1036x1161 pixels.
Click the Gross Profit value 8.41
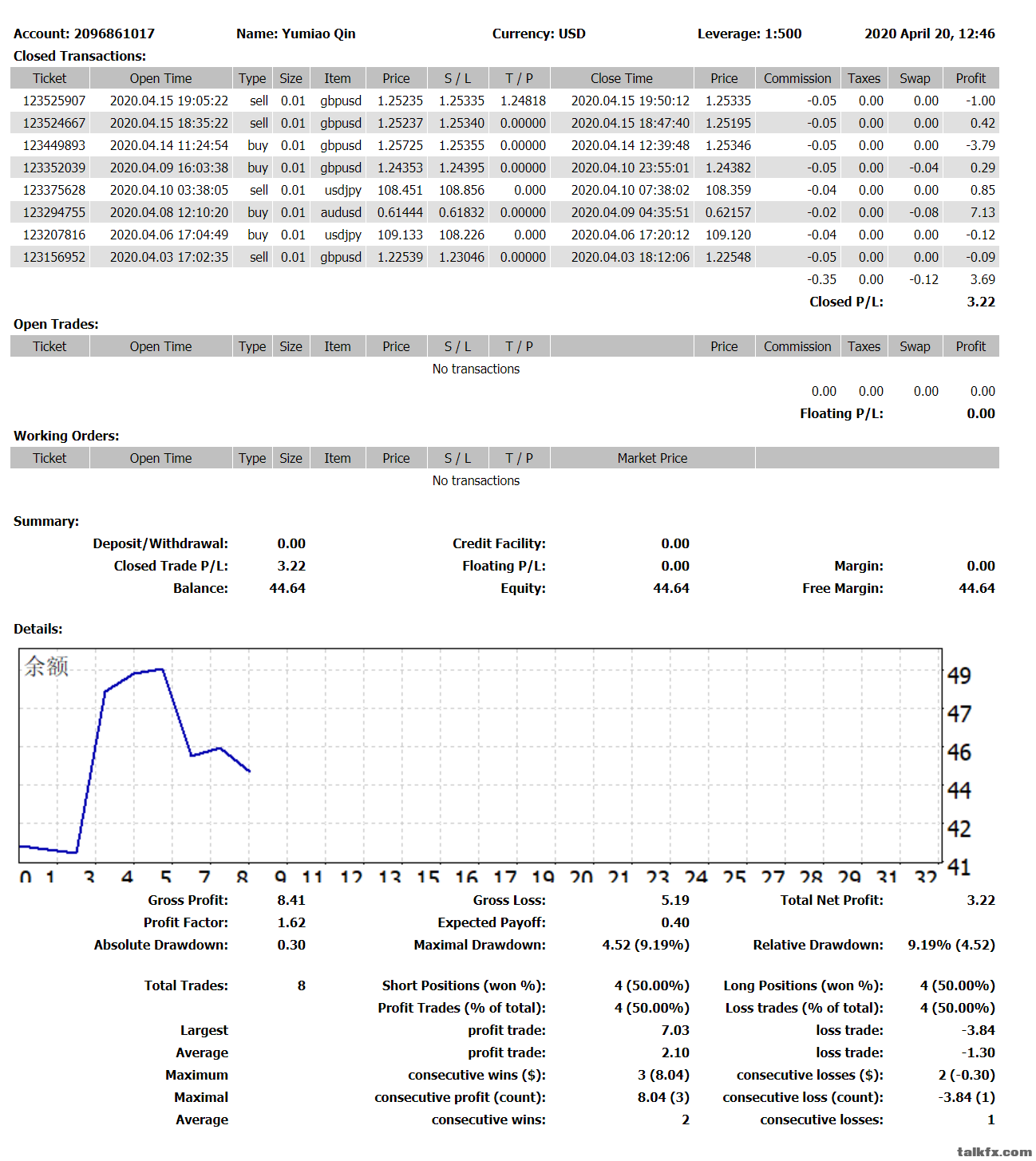291,900
